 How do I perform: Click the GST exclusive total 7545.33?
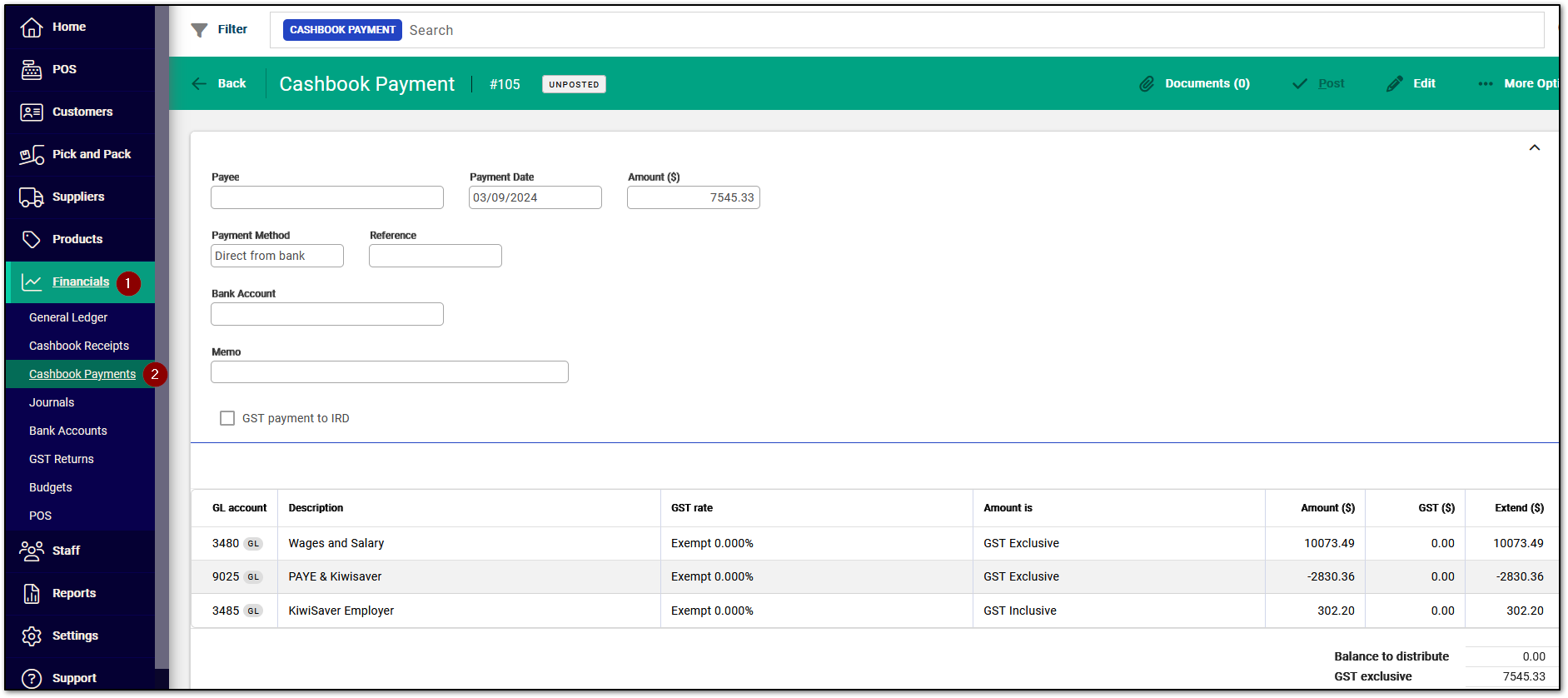tap(1524, 676)
